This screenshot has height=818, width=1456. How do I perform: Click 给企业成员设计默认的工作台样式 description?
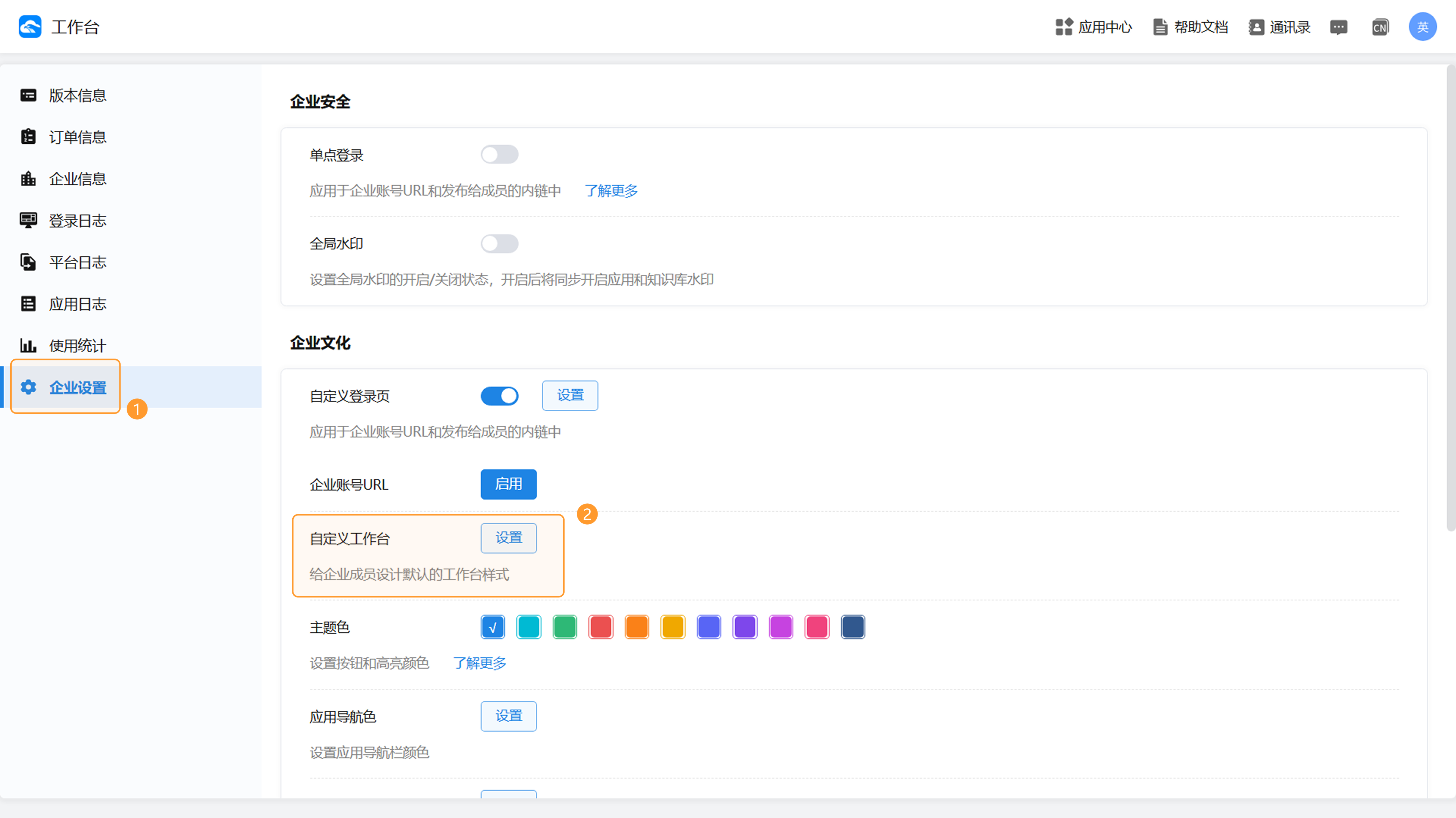[x=409, y=575]
